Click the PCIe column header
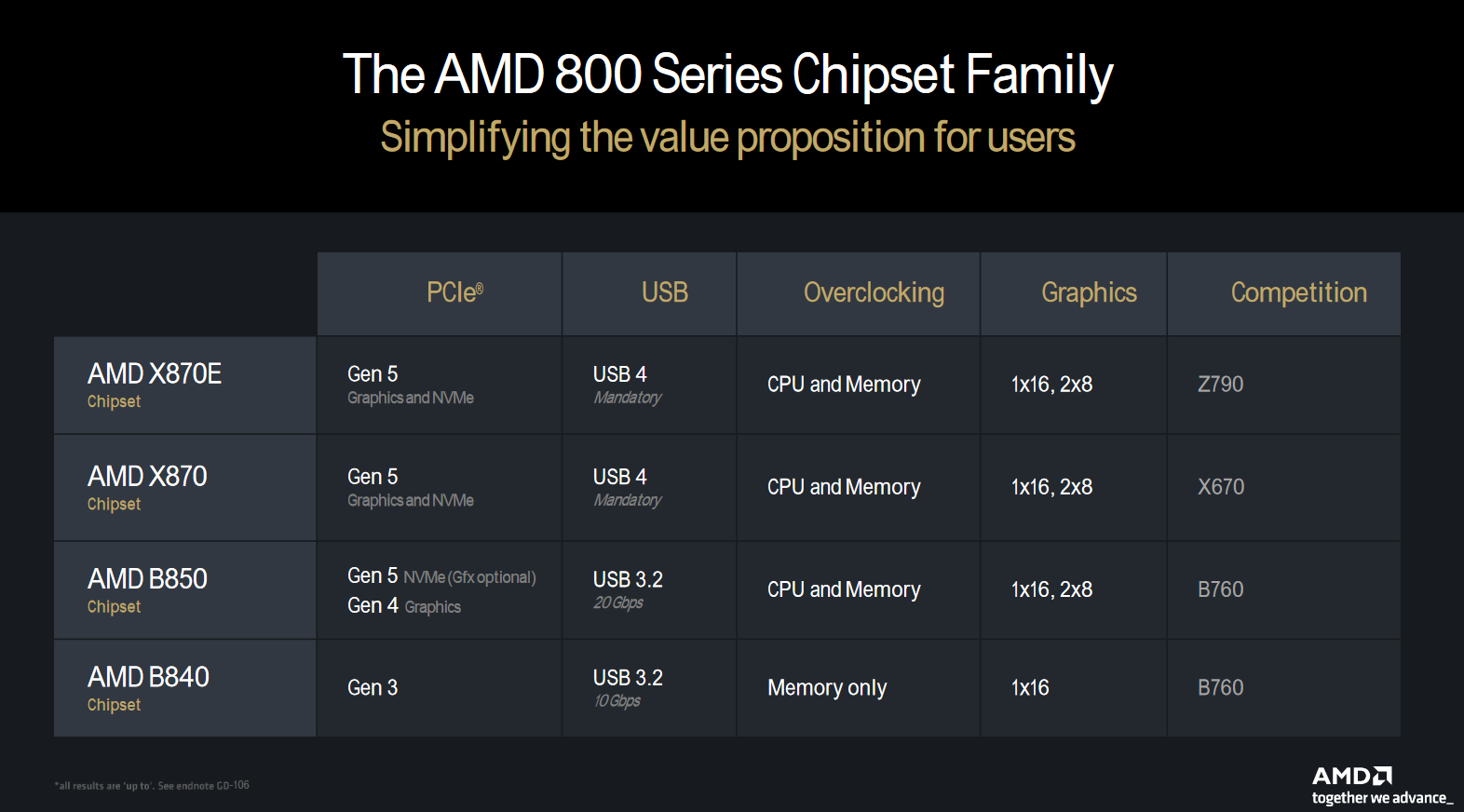 (454, 292)
